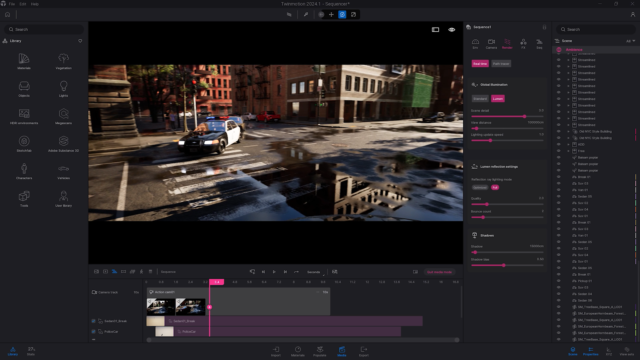
Task: Switch to the Seq tab
Action: coord(539,44)
